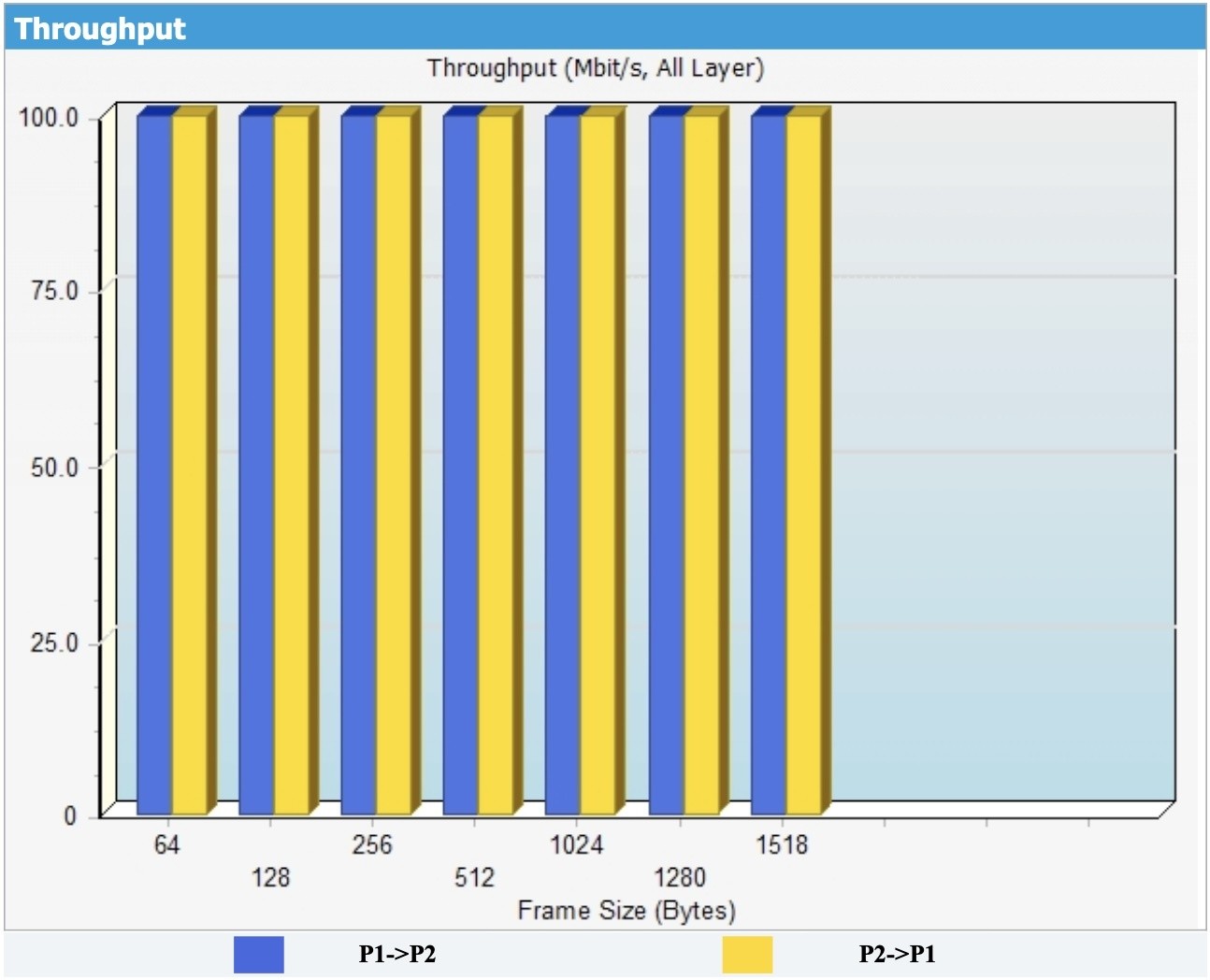Click the P1->P2 legend label
1210x980 pixels.
tap(397, 954)
